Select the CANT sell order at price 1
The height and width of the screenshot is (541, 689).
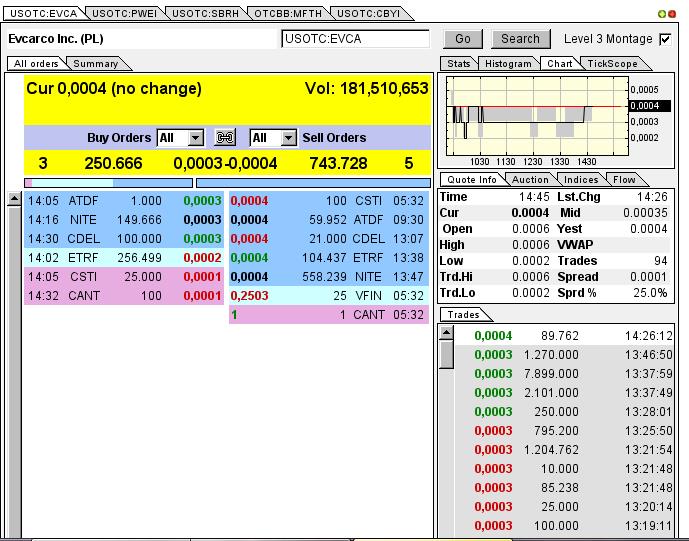coord(329,315)
